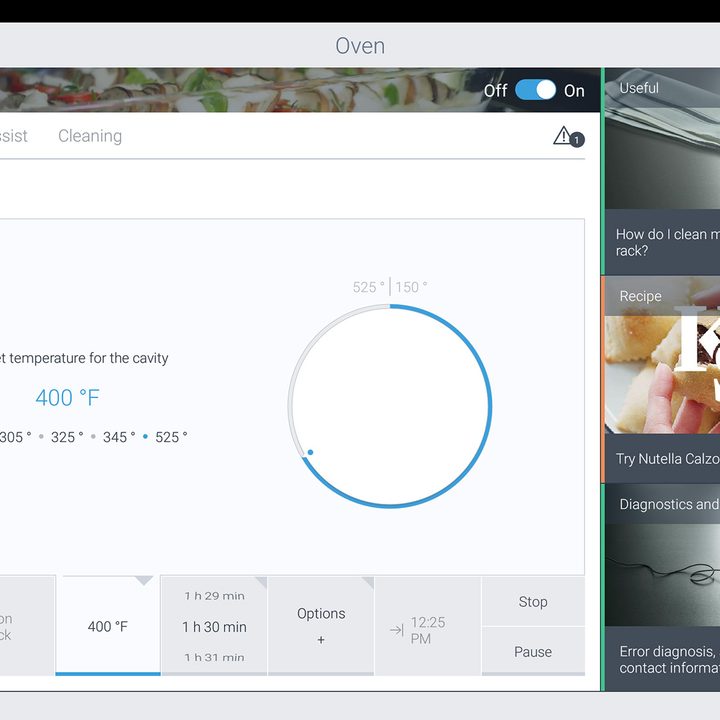This screenshot has width=720, height=720.
Task: Open the 400 °F temperature tile
Action: click(108, 625)
